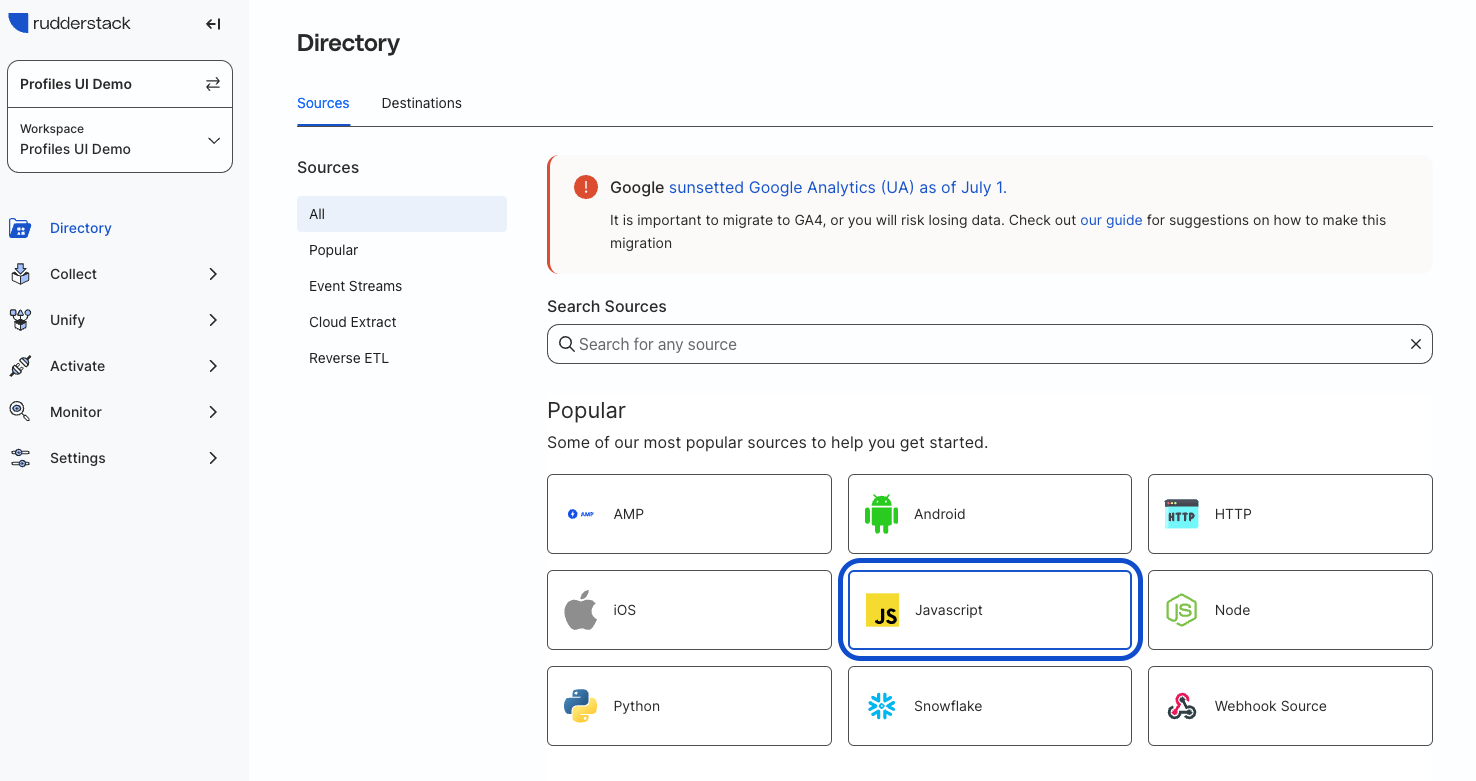Select the Android source card

tap(990, 514)
